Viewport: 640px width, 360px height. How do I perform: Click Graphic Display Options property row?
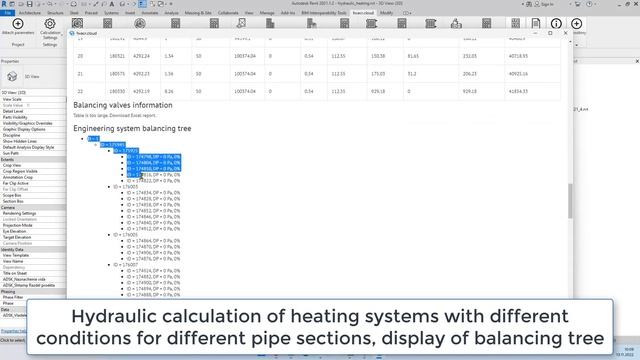click(33, 129)
